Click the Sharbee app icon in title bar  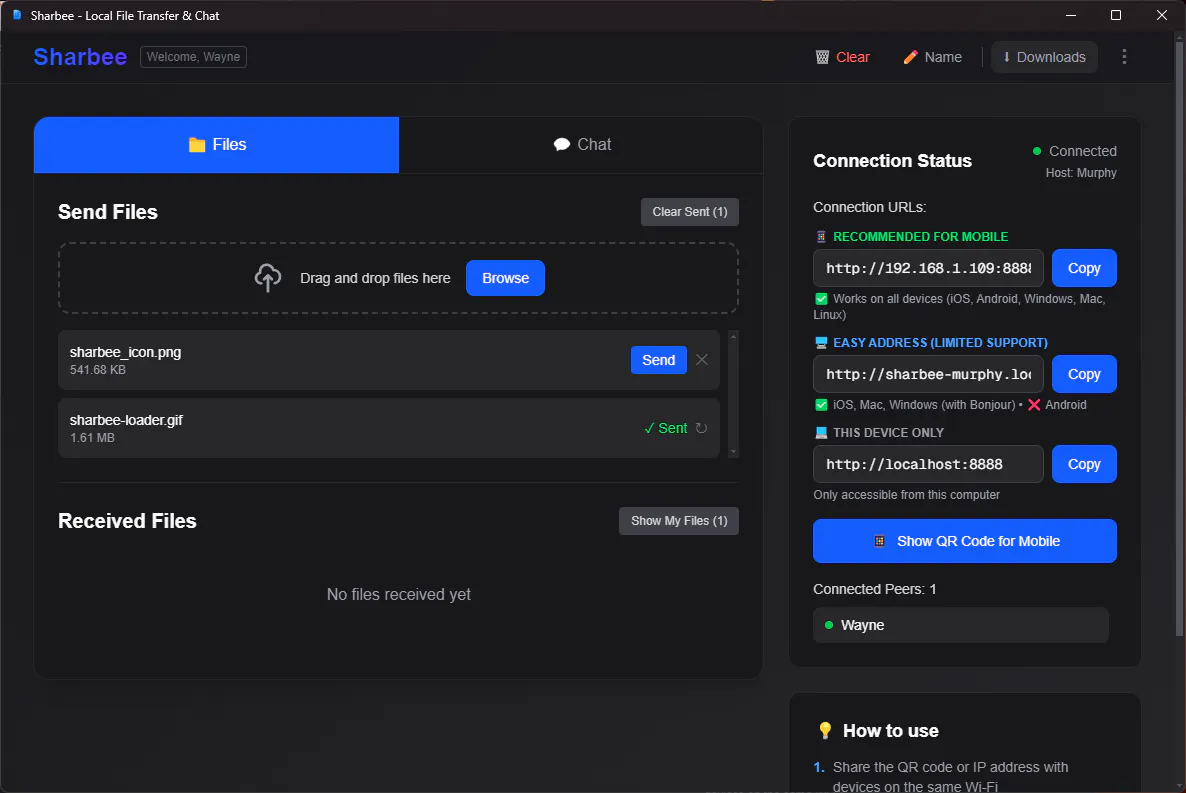17,15
